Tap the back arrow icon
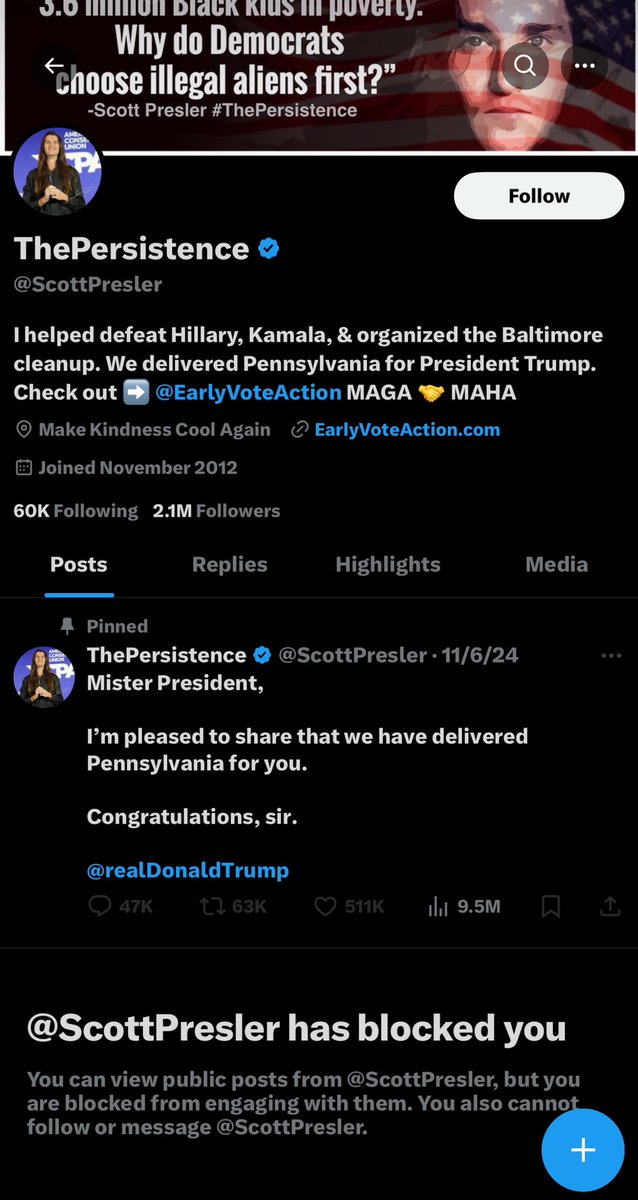This screenshot has width=638, height=1200. coord(54,66)
